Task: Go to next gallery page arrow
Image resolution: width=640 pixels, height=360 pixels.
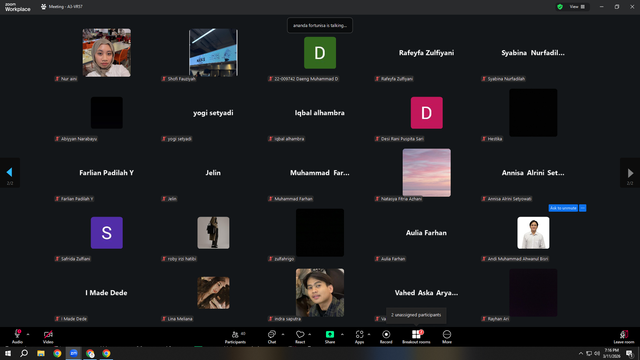Action: [630, 173]
